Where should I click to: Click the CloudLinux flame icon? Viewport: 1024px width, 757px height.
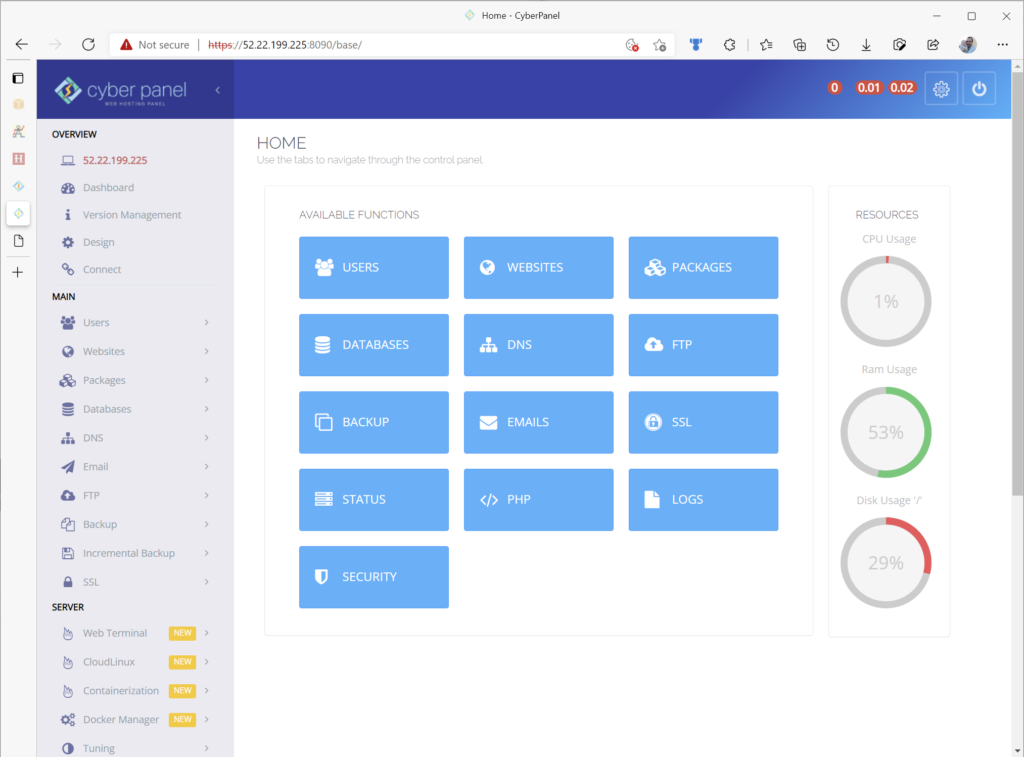pos(68,662)
